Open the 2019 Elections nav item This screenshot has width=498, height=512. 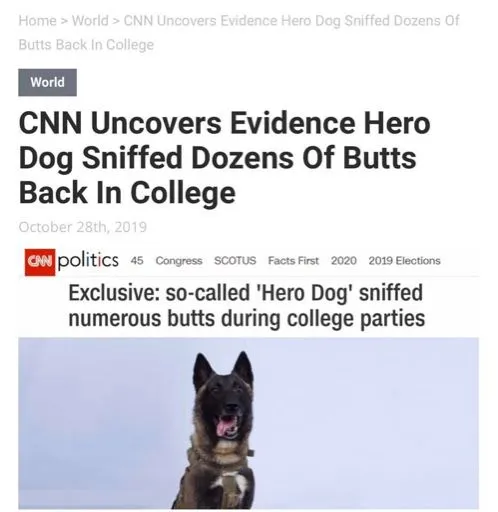pos(405,260)
